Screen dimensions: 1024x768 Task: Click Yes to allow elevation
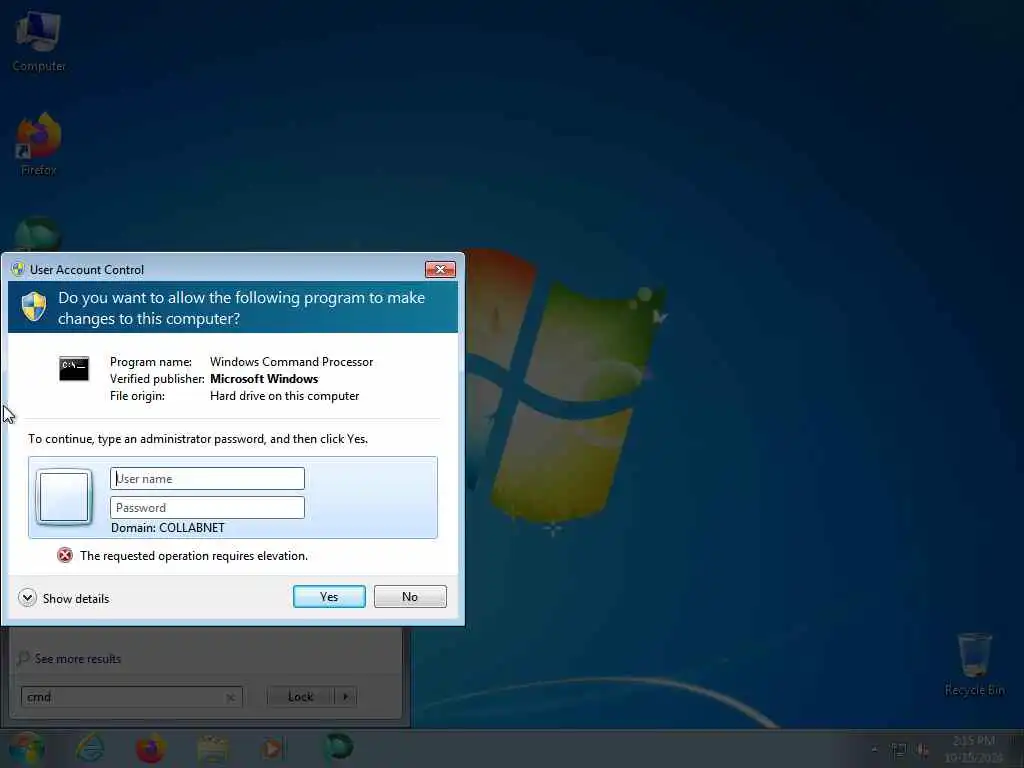pyautogui.click(x=329, y=597)
